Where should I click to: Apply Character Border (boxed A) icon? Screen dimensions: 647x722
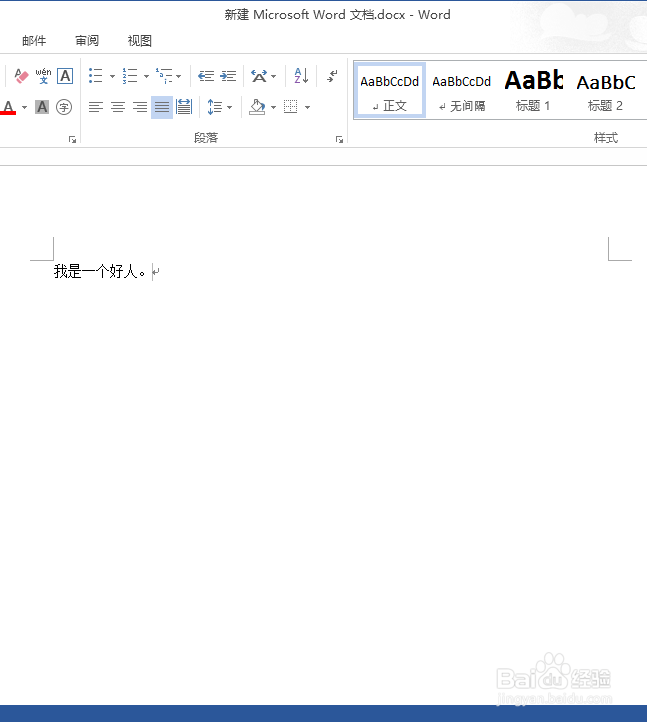[x=65, y=76]
